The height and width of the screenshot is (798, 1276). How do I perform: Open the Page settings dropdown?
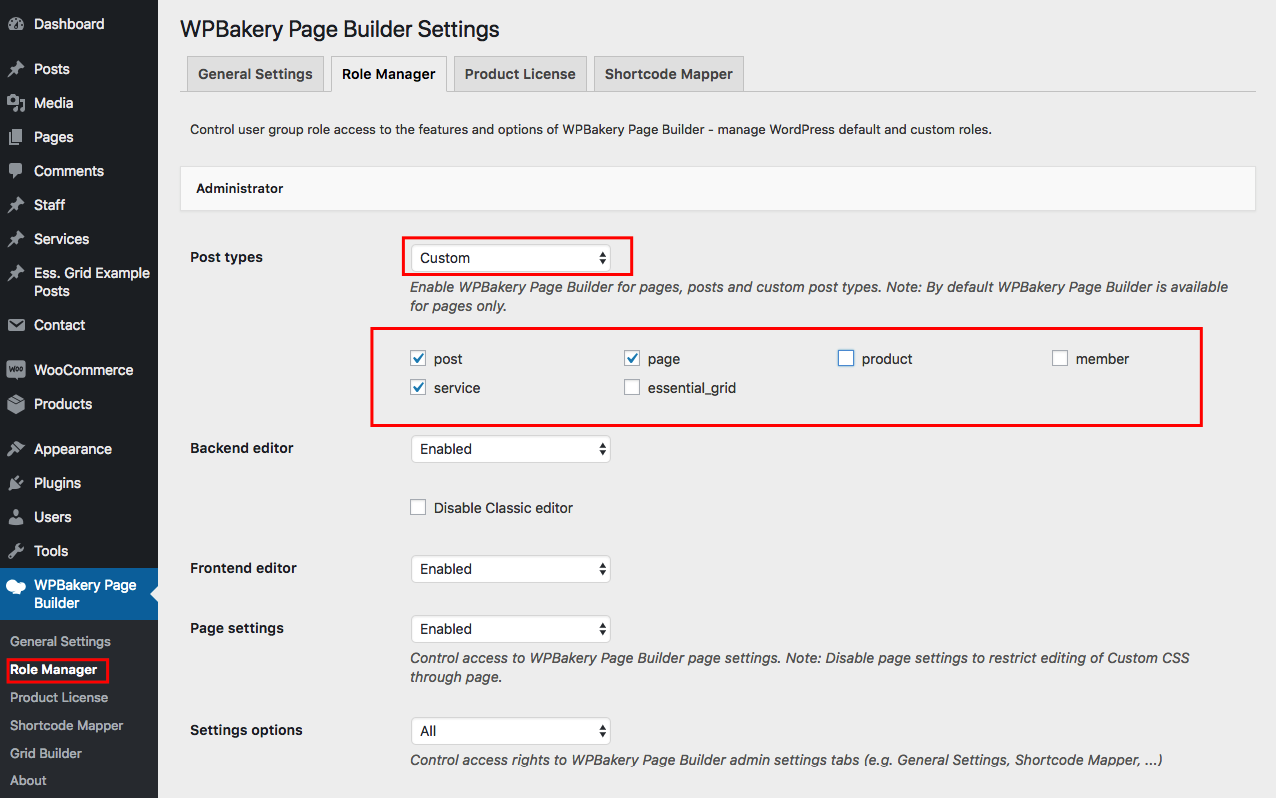point(511,629)
